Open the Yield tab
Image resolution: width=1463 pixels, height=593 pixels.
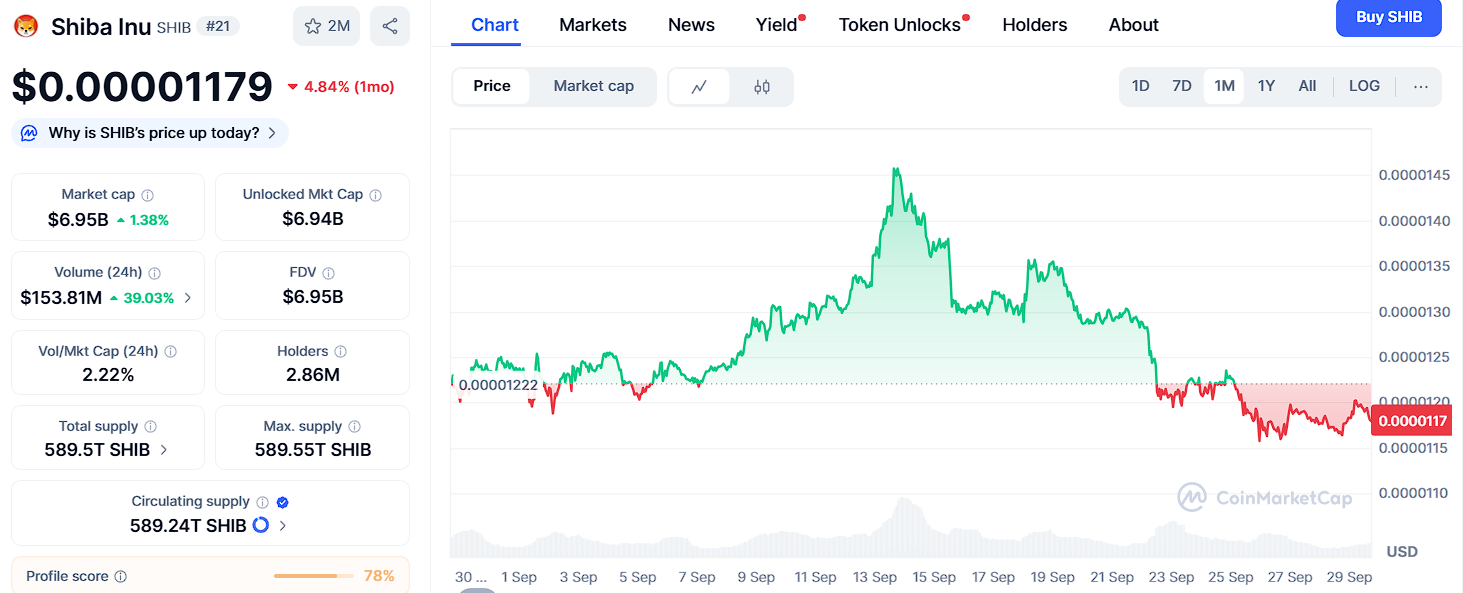coord(777,25)
